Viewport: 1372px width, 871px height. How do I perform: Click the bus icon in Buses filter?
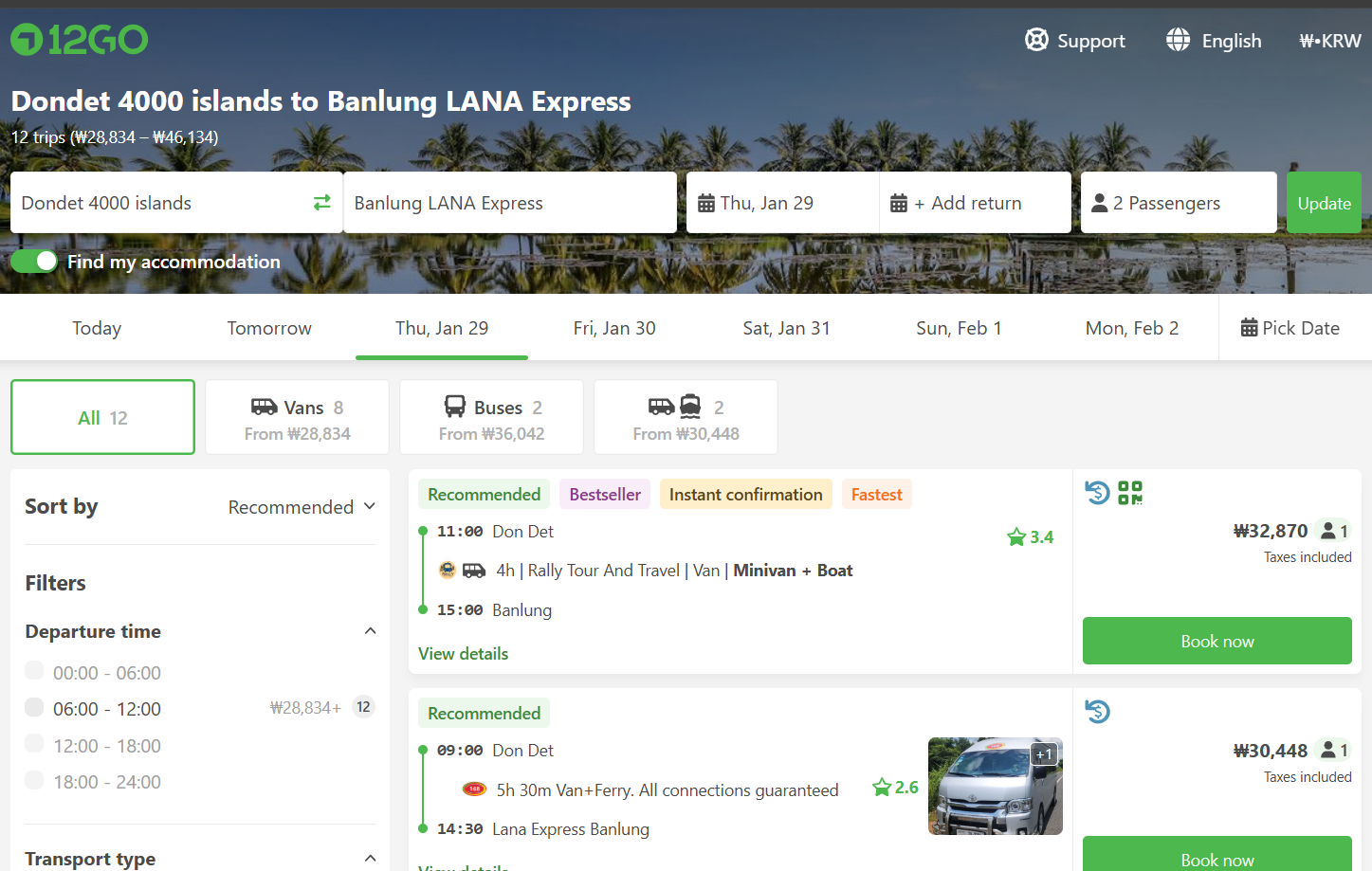pos(455,407)
